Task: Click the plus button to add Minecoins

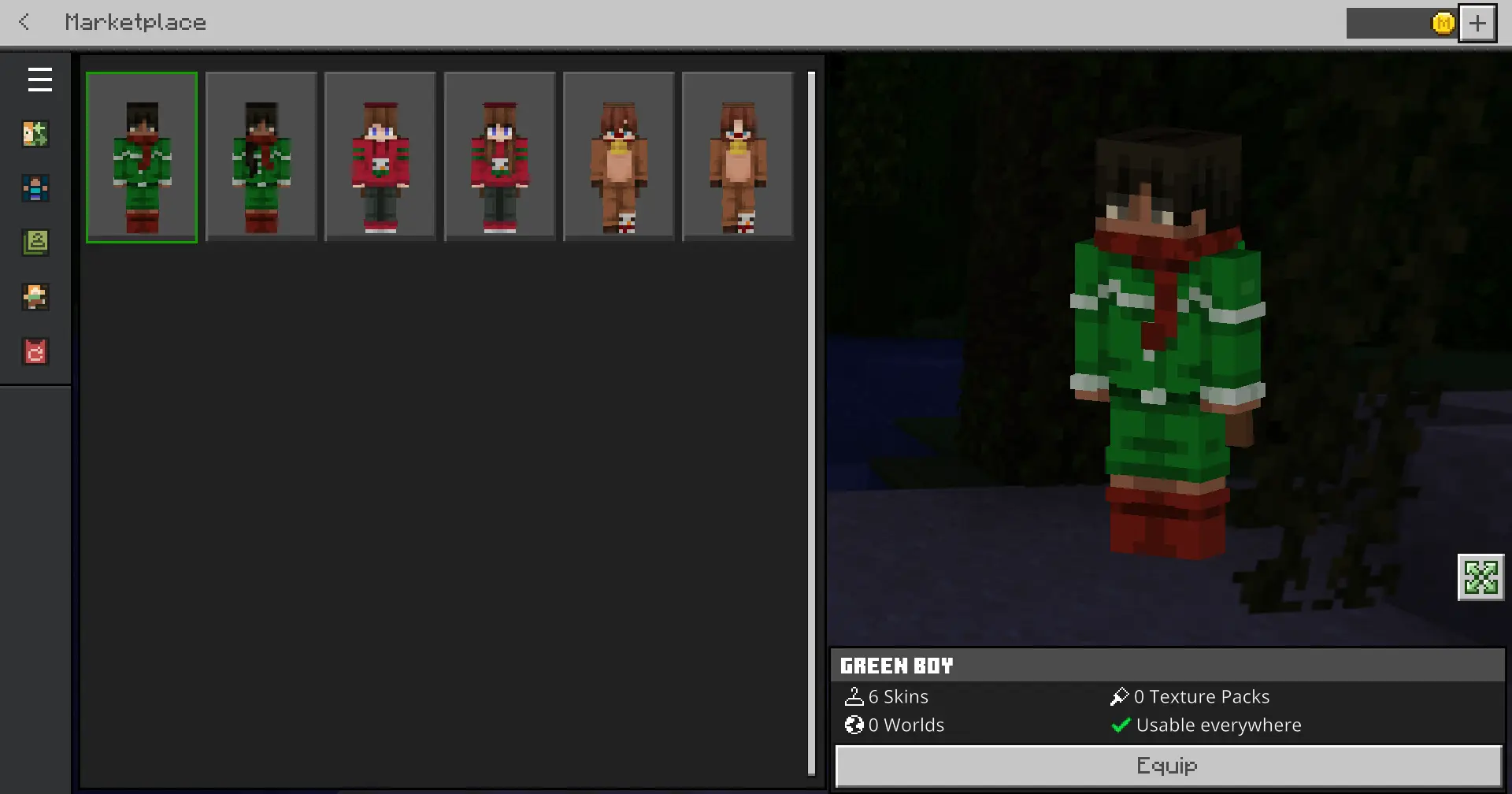Action: (x=1477, y=24)
